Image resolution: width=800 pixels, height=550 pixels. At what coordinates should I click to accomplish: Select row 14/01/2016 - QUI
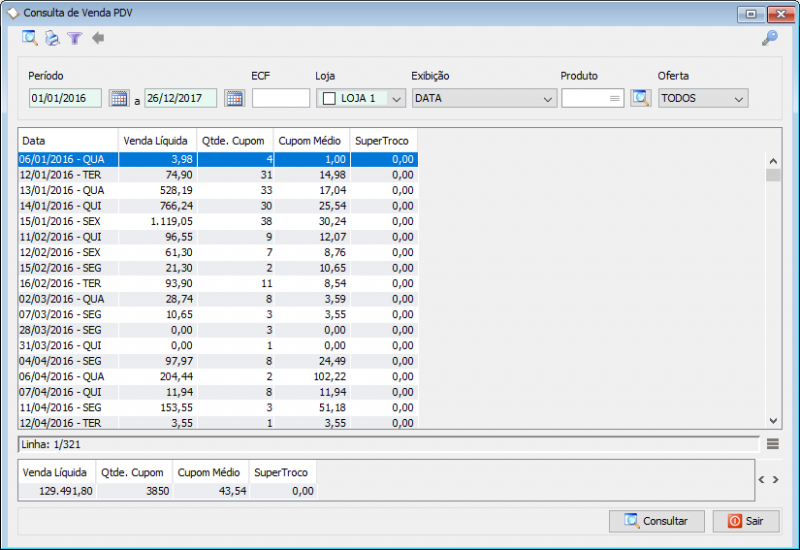coord(218,206)
